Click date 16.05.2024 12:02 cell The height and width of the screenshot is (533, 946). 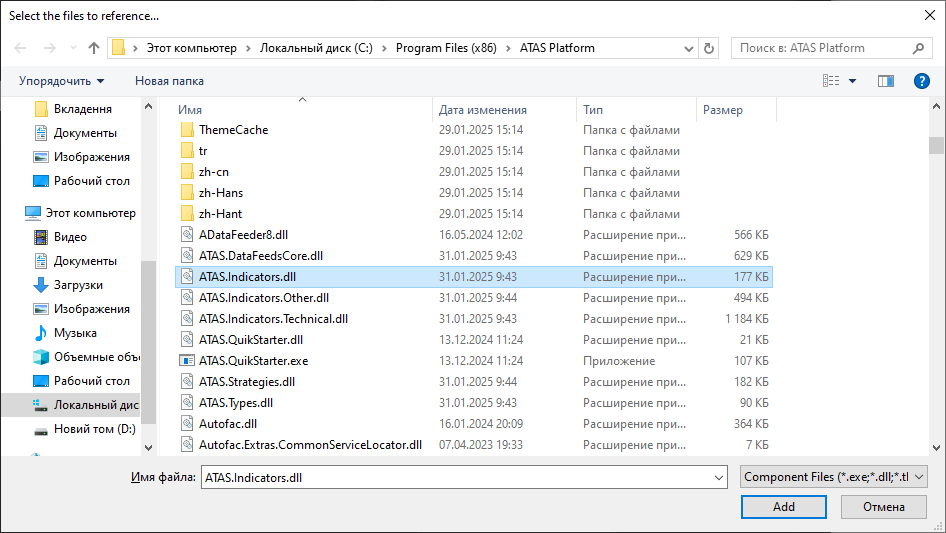click(481, 235)
